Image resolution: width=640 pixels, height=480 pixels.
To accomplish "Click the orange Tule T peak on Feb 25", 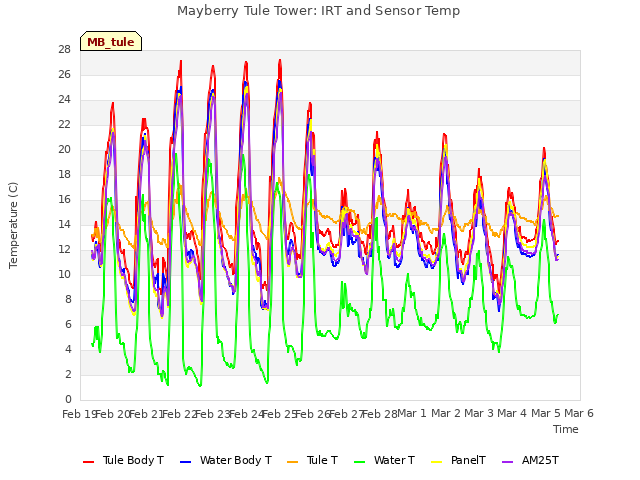I will (279, 178).
